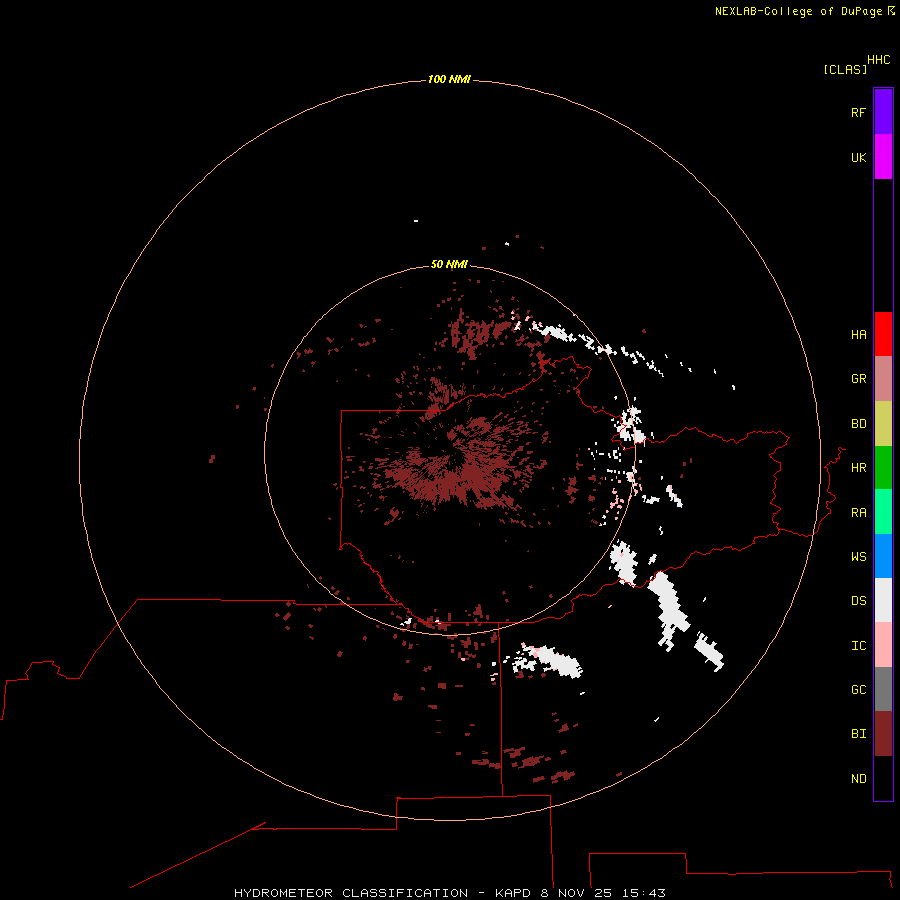
Task: Click the GR legend label
Action: (858, 379)
